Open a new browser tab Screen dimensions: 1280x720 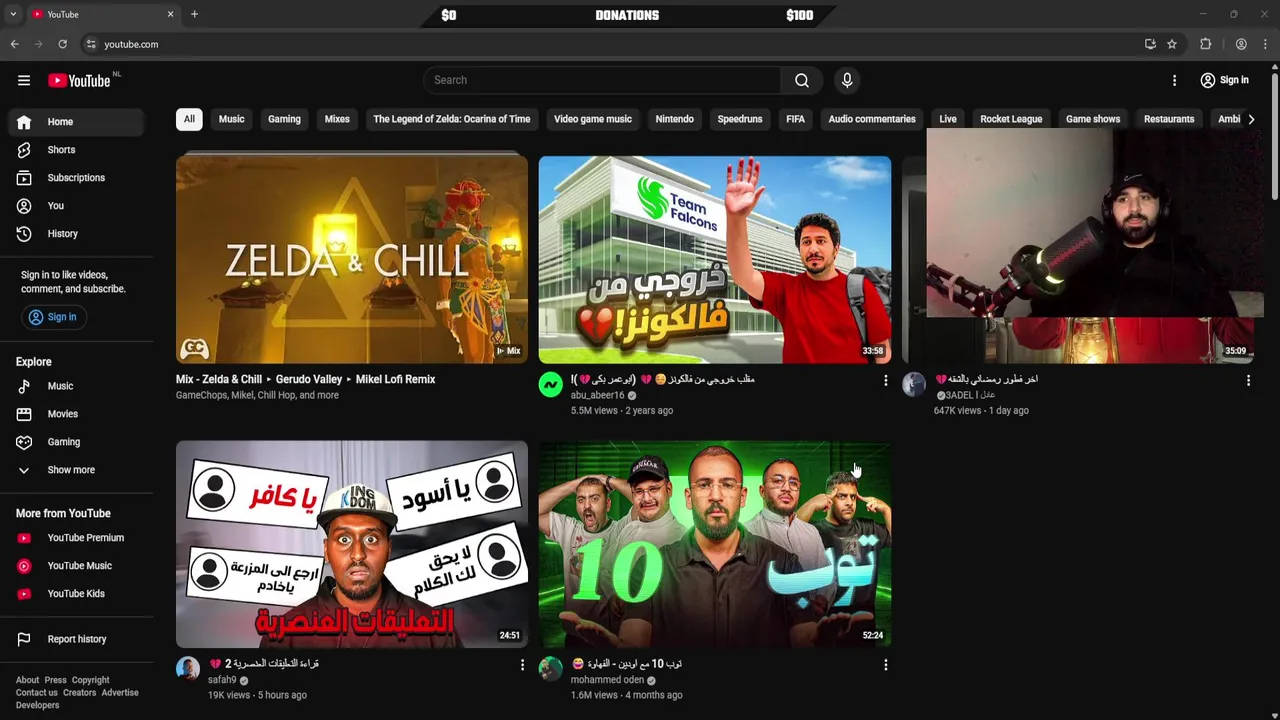[194, 14]
